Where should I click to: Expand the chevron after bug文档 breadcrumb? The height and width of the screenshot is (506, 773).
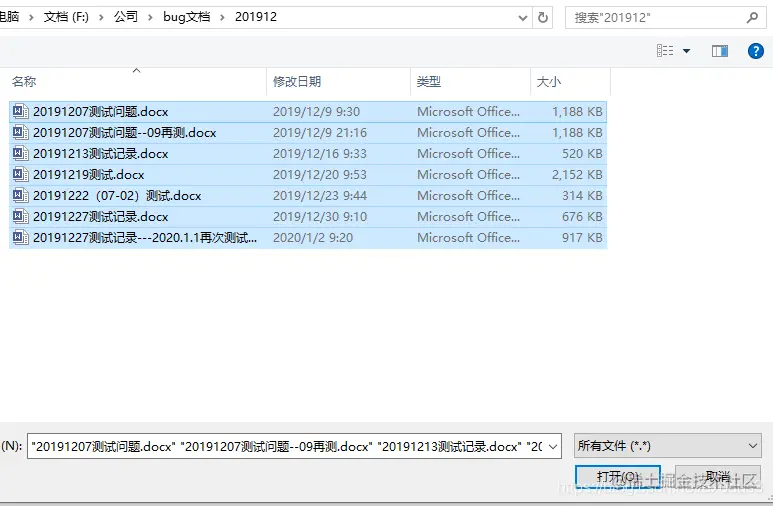pos(222,18)
